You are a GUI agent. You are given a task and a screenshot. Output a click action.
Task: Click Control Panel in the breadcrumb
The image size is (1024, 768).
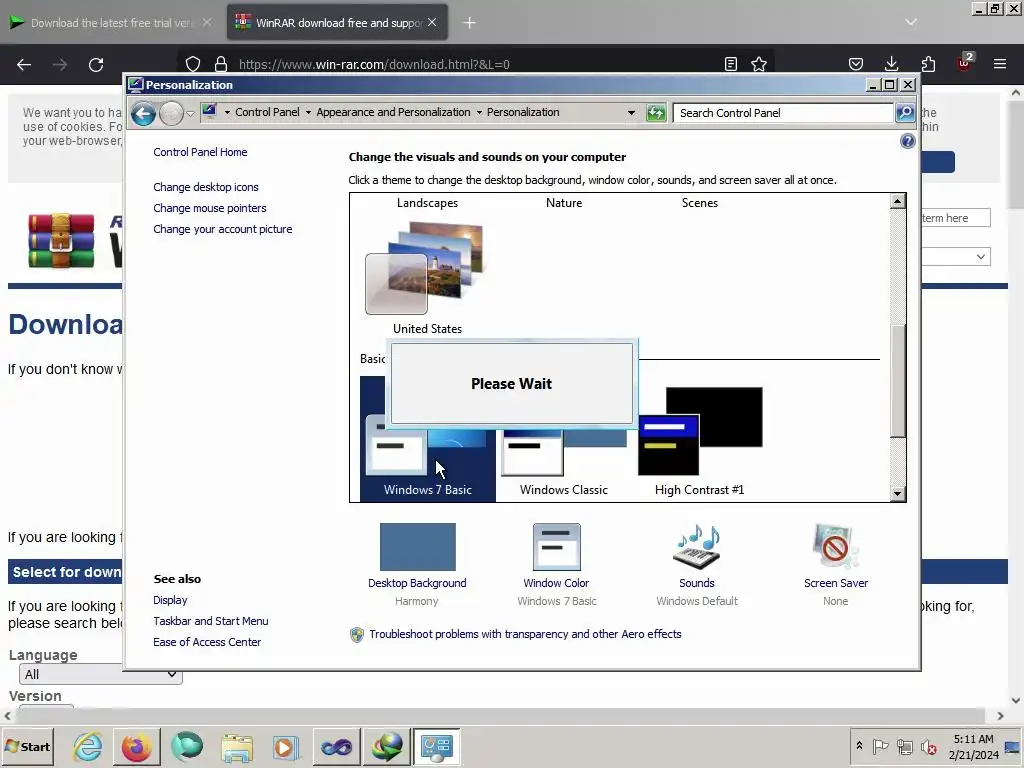pos(267,112)
